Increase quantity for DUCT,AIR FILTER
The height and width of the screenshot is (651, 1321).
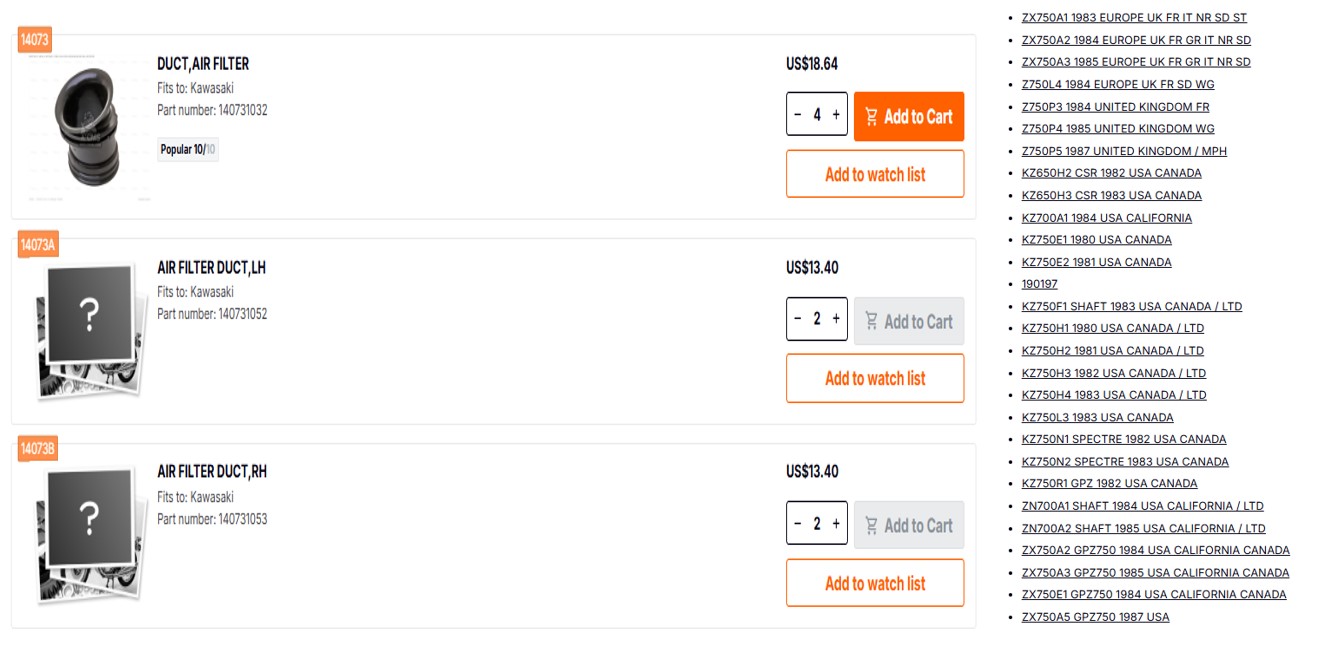[836, 115]
